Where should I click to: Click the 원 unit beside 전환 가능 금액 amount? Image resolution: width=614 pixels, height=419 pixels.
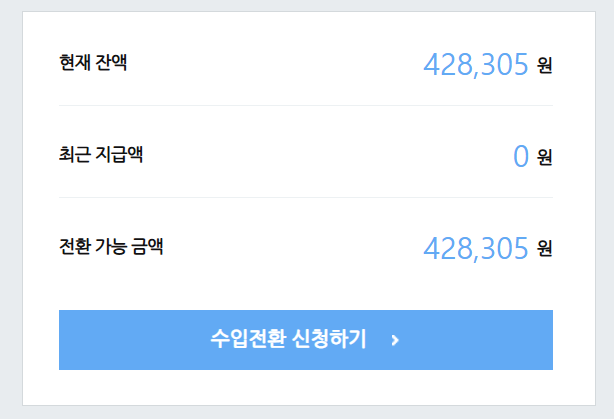[x=544, y=248]
